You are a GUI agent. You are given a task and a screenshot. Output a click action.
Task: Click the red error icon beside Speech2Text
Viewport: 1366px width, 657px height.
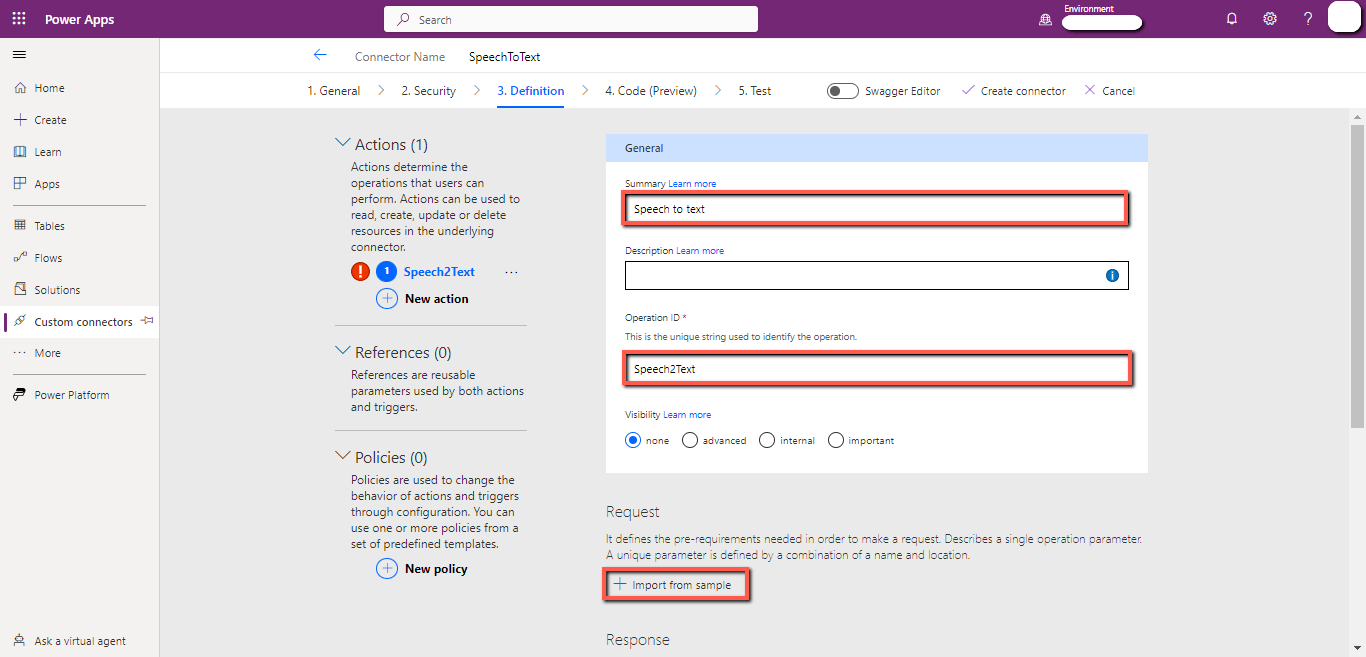tap(361, 272)
